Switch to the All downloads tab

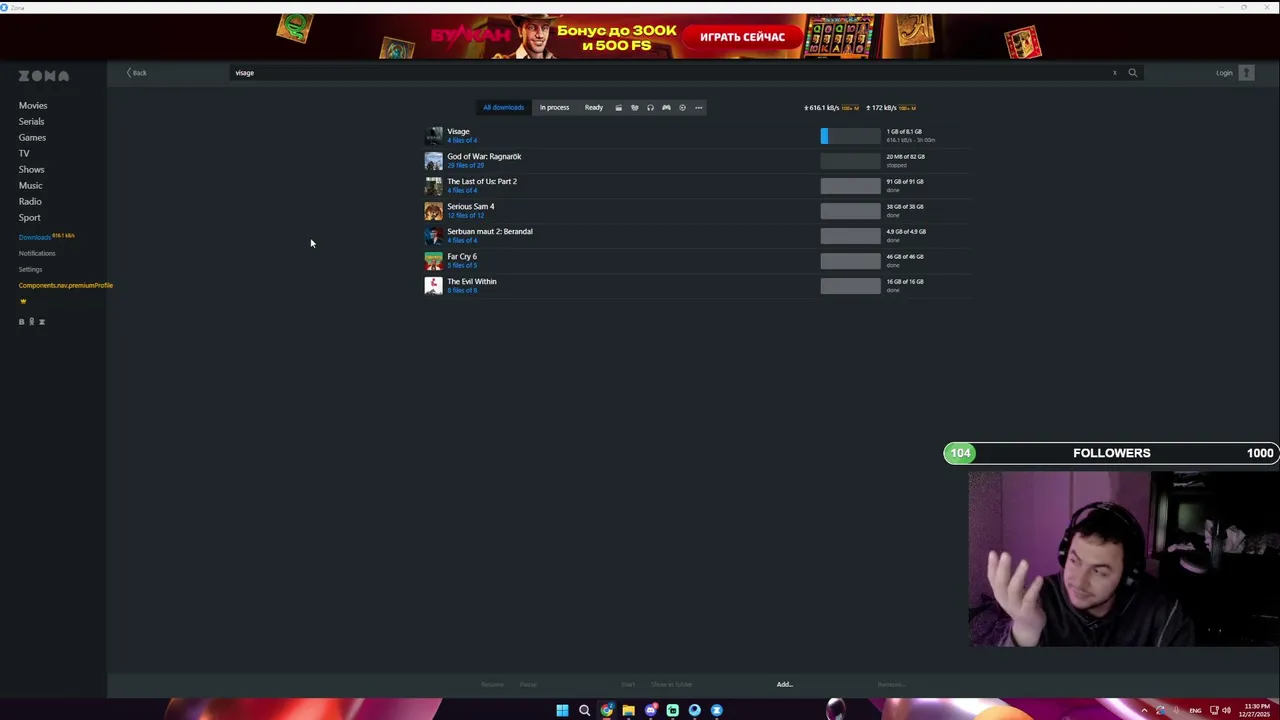pyautogui.click(x=503, y=108)
